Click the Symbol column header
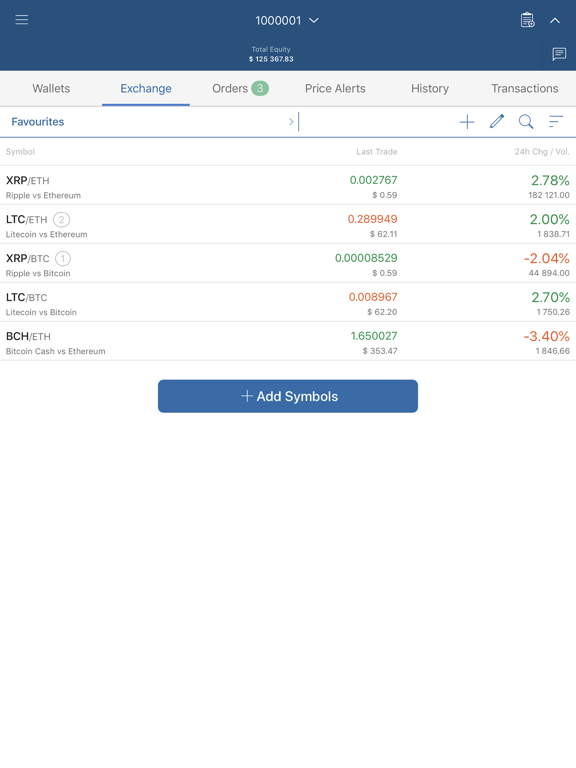This screenshot has height=768, width=576. (x=20, y=152)
